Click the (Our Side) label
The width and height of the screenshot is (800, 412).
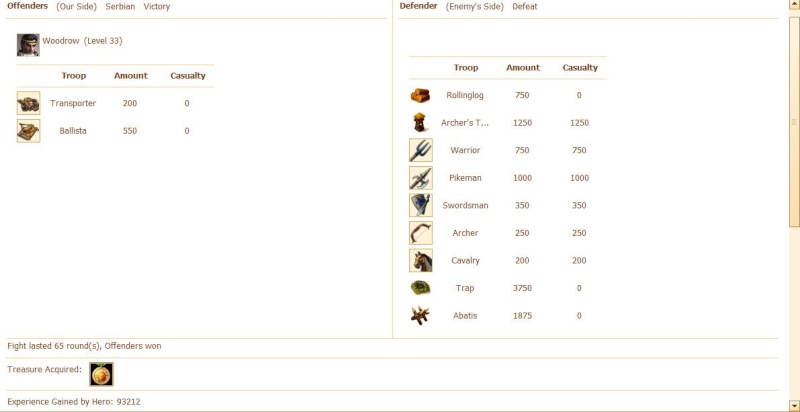coord(77,7)
